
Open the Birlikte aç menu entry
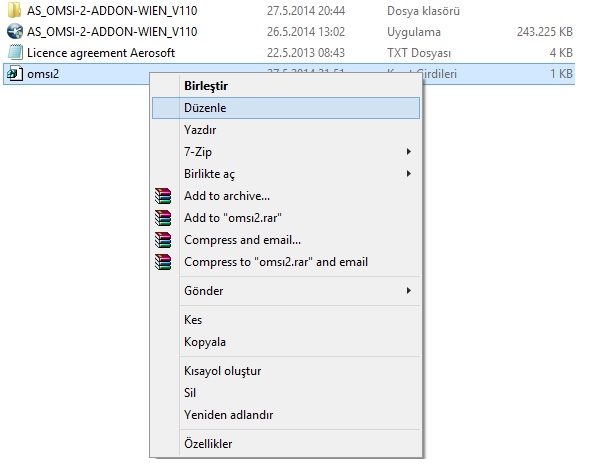pyautogui.click(x=286, y=174)
